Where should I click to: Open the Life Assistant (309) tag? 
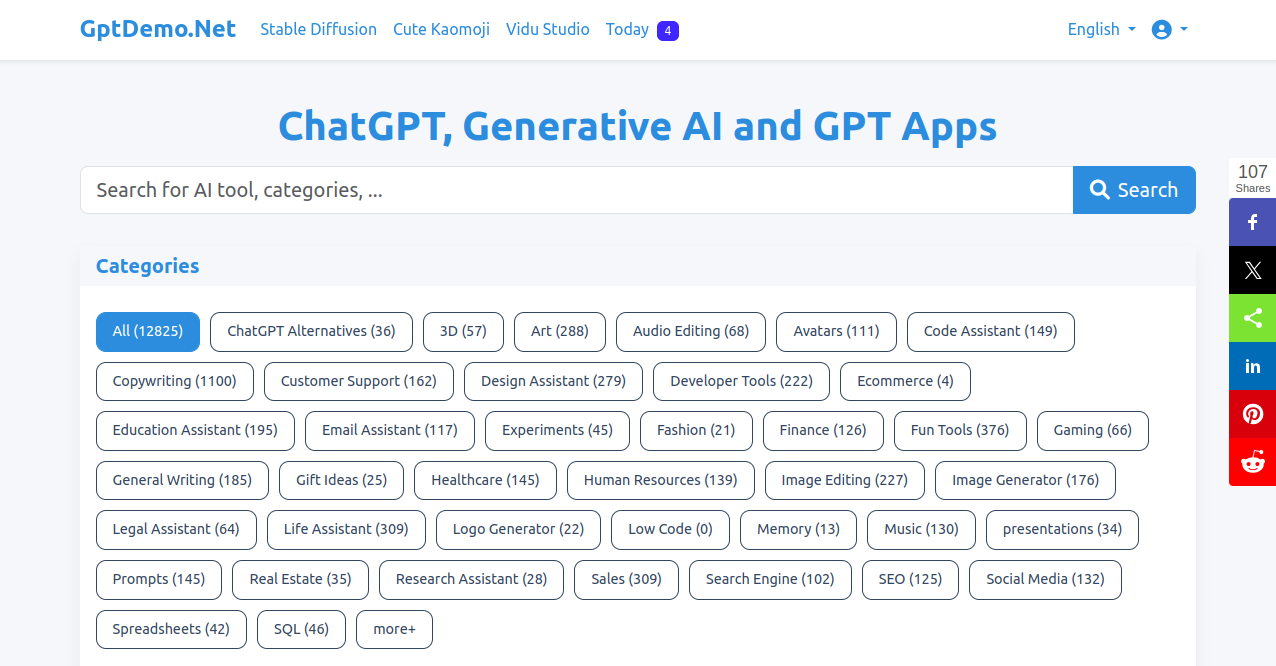click(346, 530)
